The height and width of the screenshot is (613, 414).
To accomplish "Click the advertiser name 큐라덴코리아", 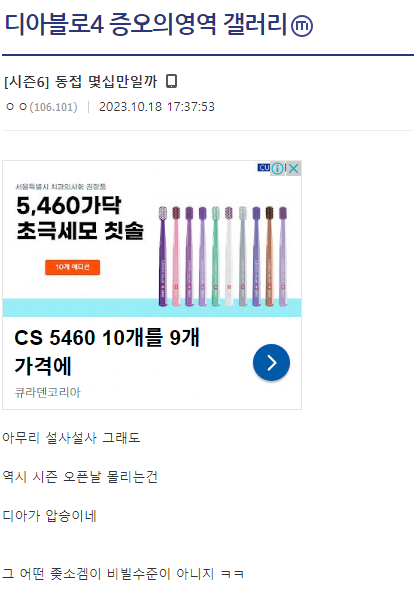I will coord(47,392).
